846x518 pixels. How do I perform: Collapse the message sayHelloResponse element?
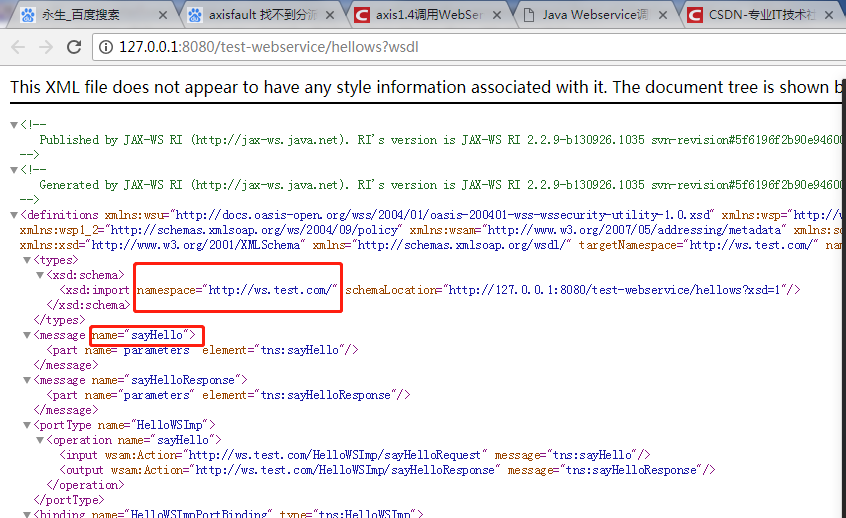27,380
